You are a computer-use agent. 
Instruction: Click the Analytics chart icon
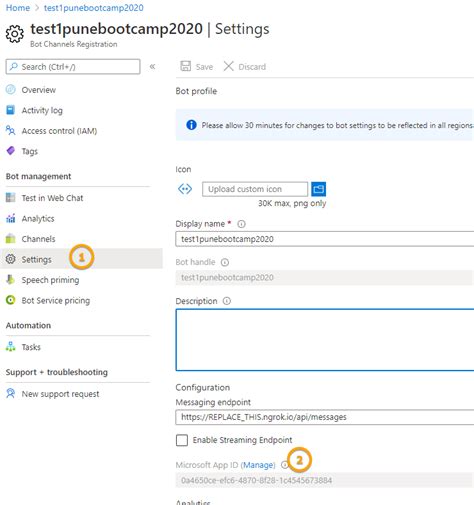(x=11, y=218)
